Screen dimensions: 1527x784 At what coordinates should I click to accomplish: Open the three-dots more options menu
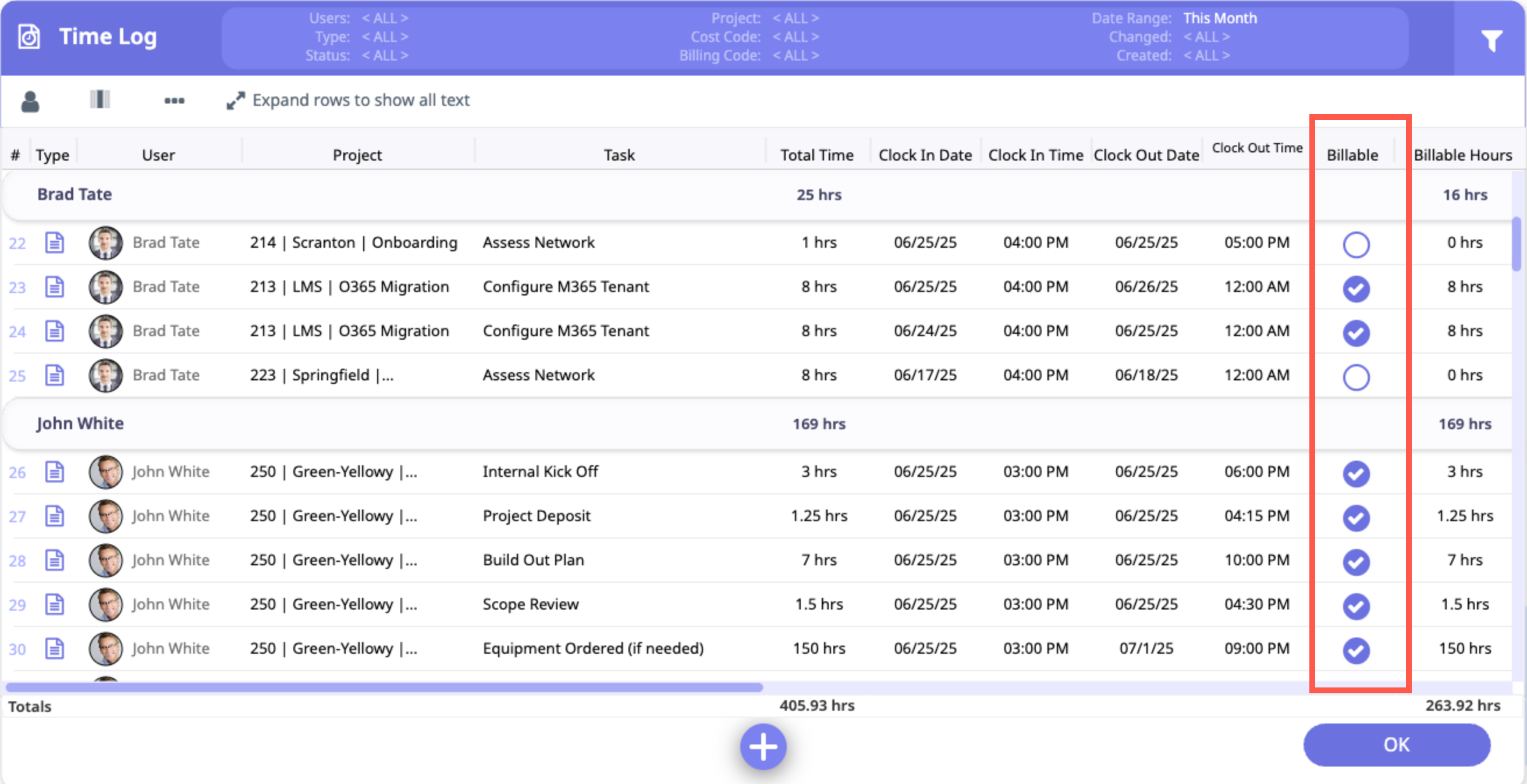pos(173,101)
